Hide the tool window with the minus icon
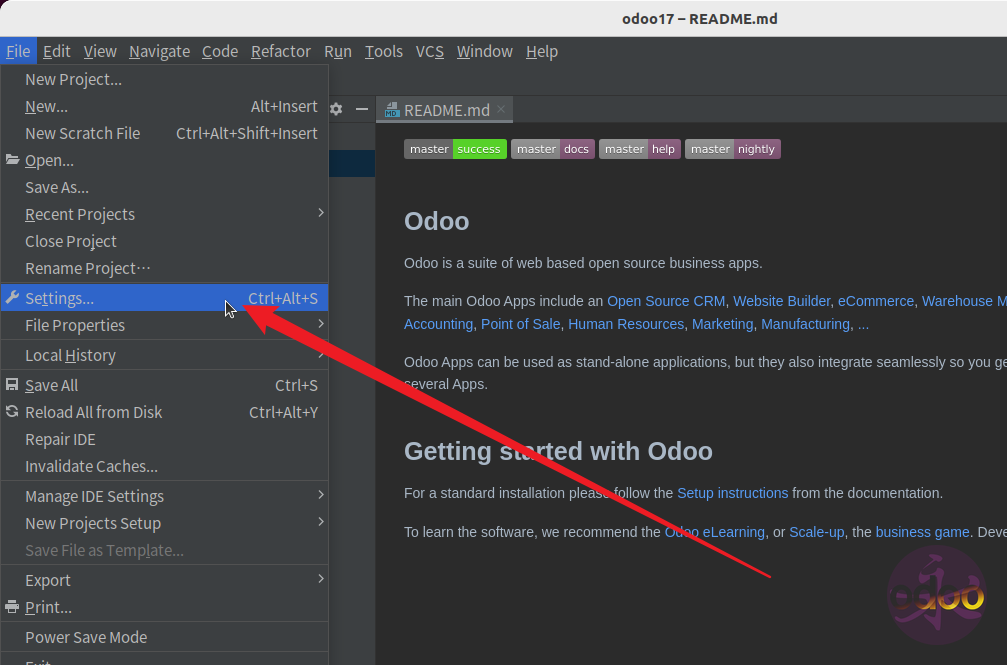Viewport: 1007px width, 665px height. point(362,109)
